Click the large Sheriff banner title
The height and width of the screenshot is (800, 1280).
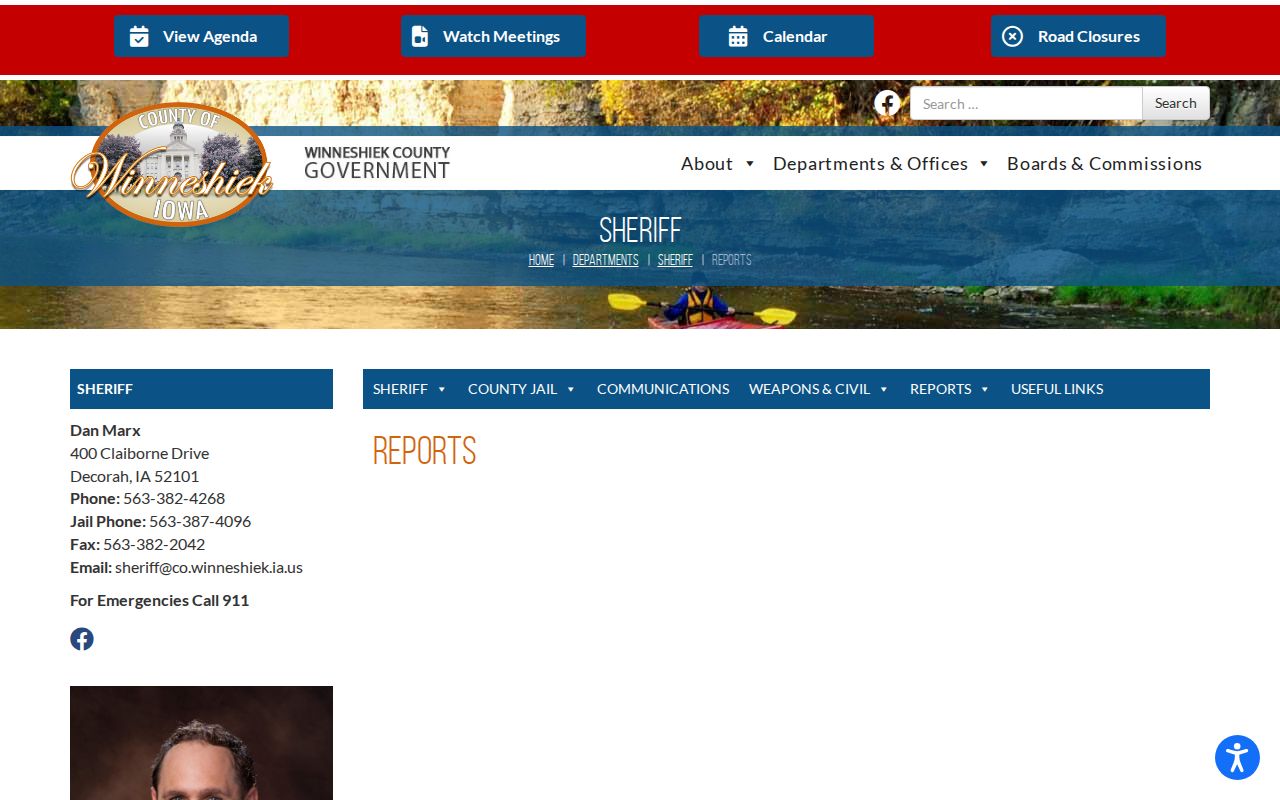click(640, 231)
